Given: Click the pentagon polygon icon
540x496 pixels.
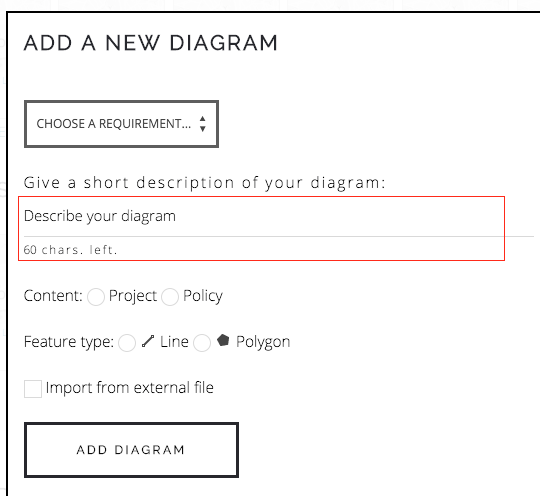Looking at the screenshot, I should pos(223,340).
